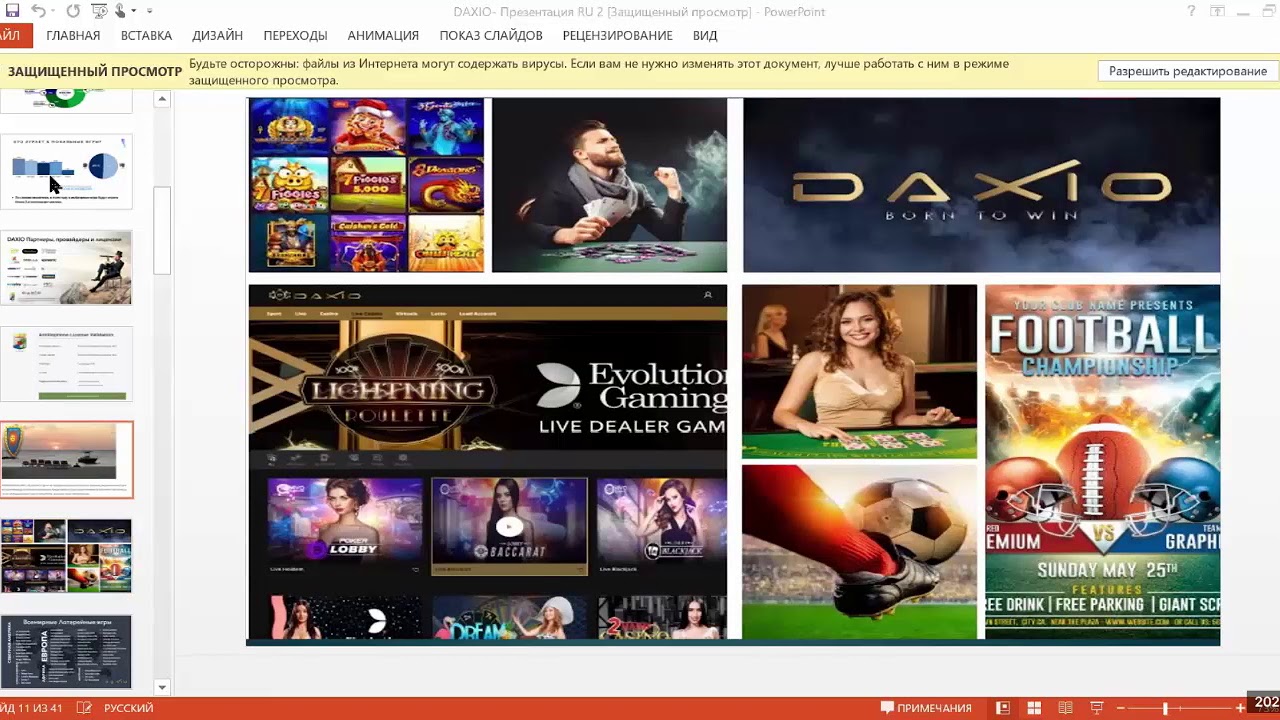Switch to Slide Sorter view icon
This screenshot has width=1280, height=720.
(x=1034, y=708)
